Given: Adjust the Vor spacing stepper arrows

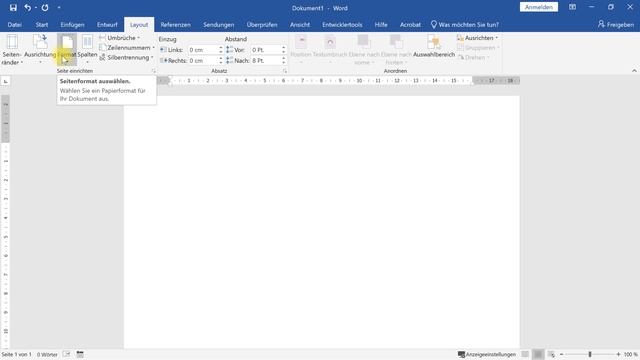Looking at the screenshot, I should click(284, 50).
